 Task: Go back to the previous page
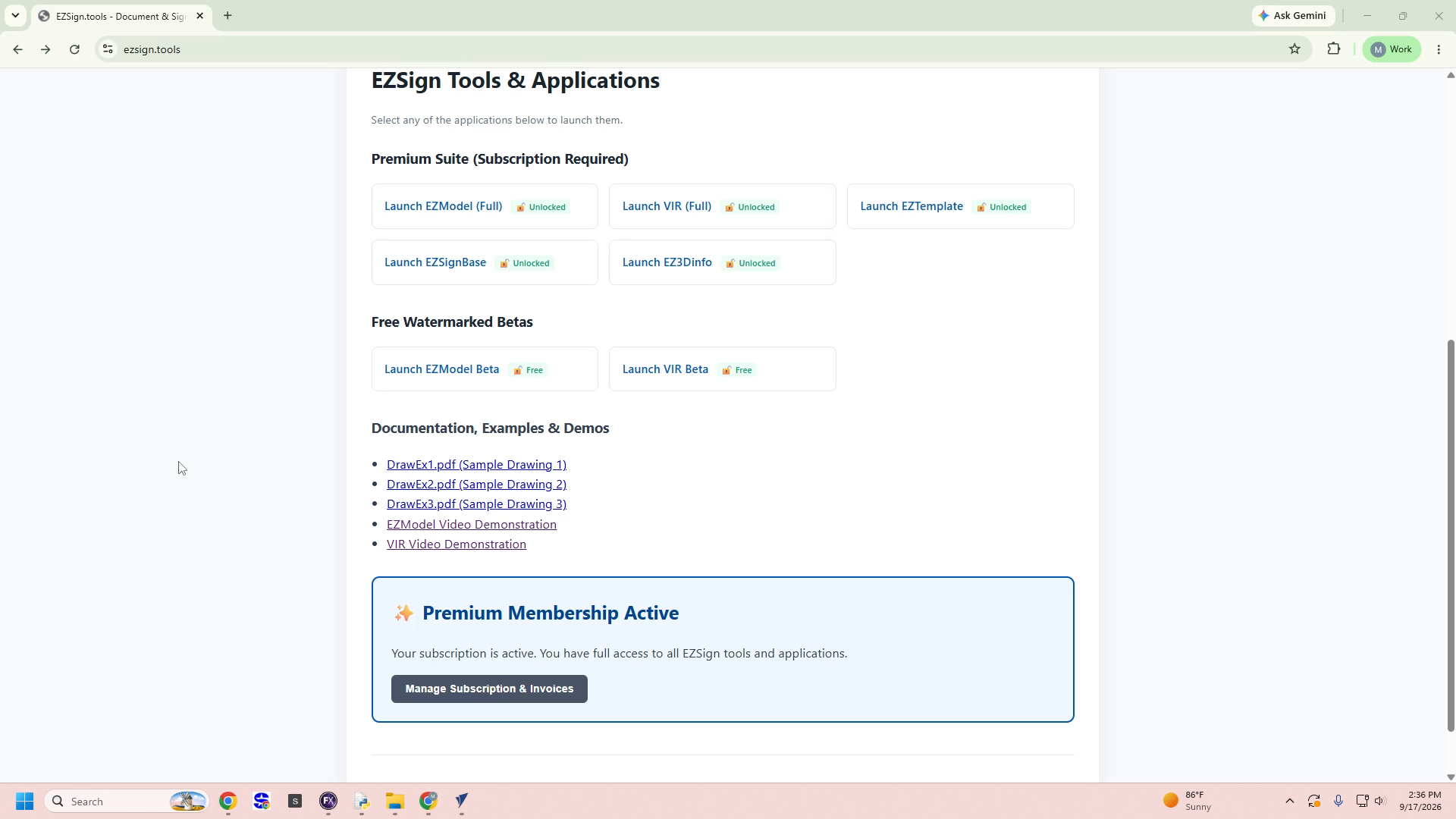click(17, 49)
